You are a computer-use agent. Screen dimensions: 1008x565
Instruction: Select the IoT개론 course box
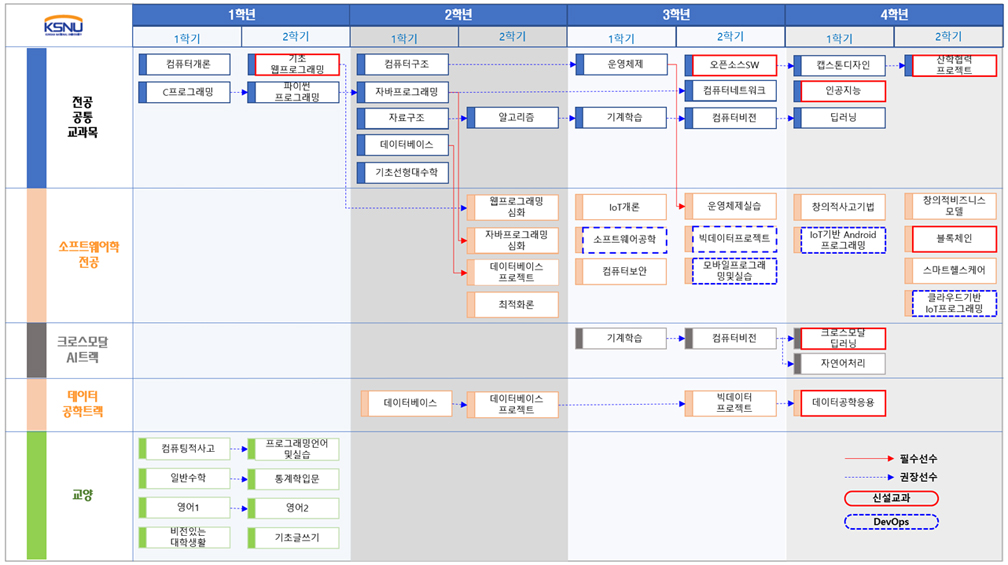coord(621,207)
